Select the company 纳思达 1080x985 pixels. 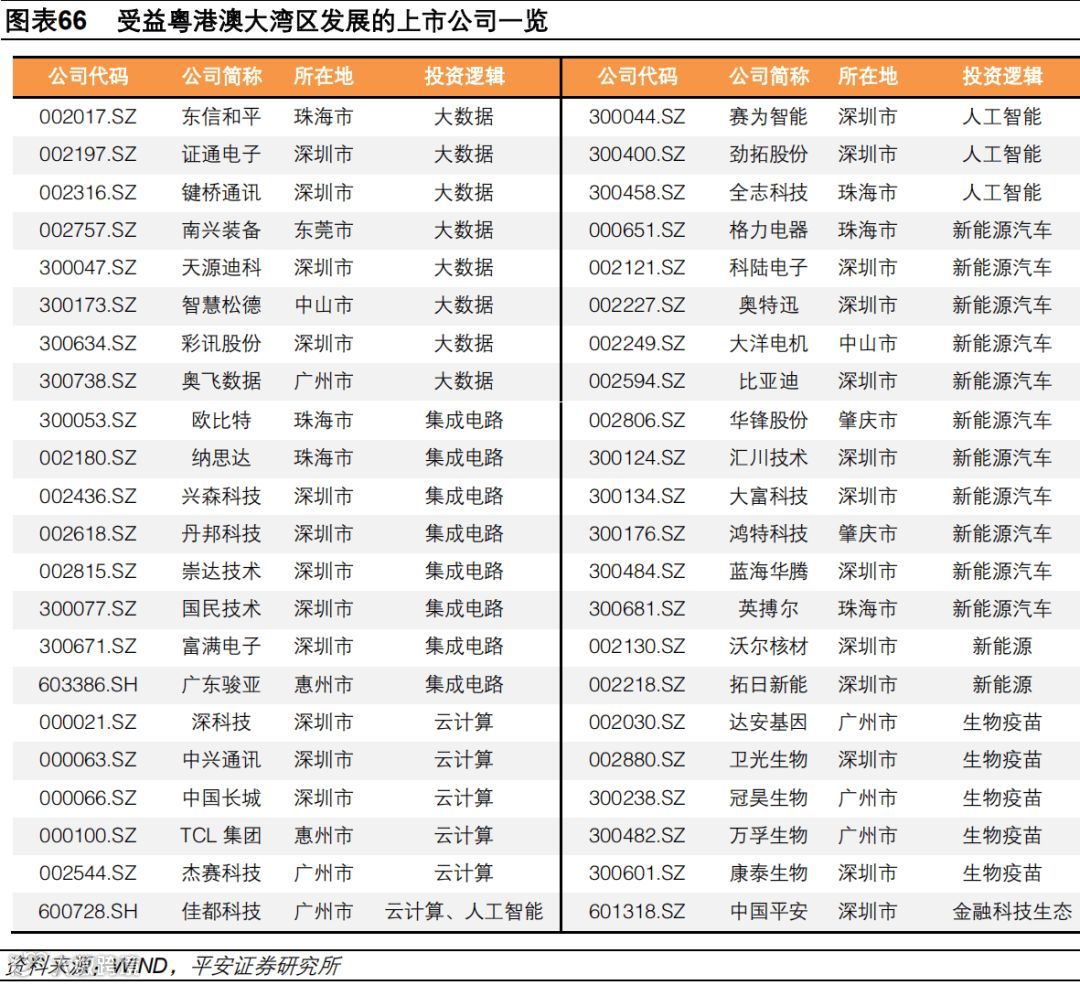[221, 457]
